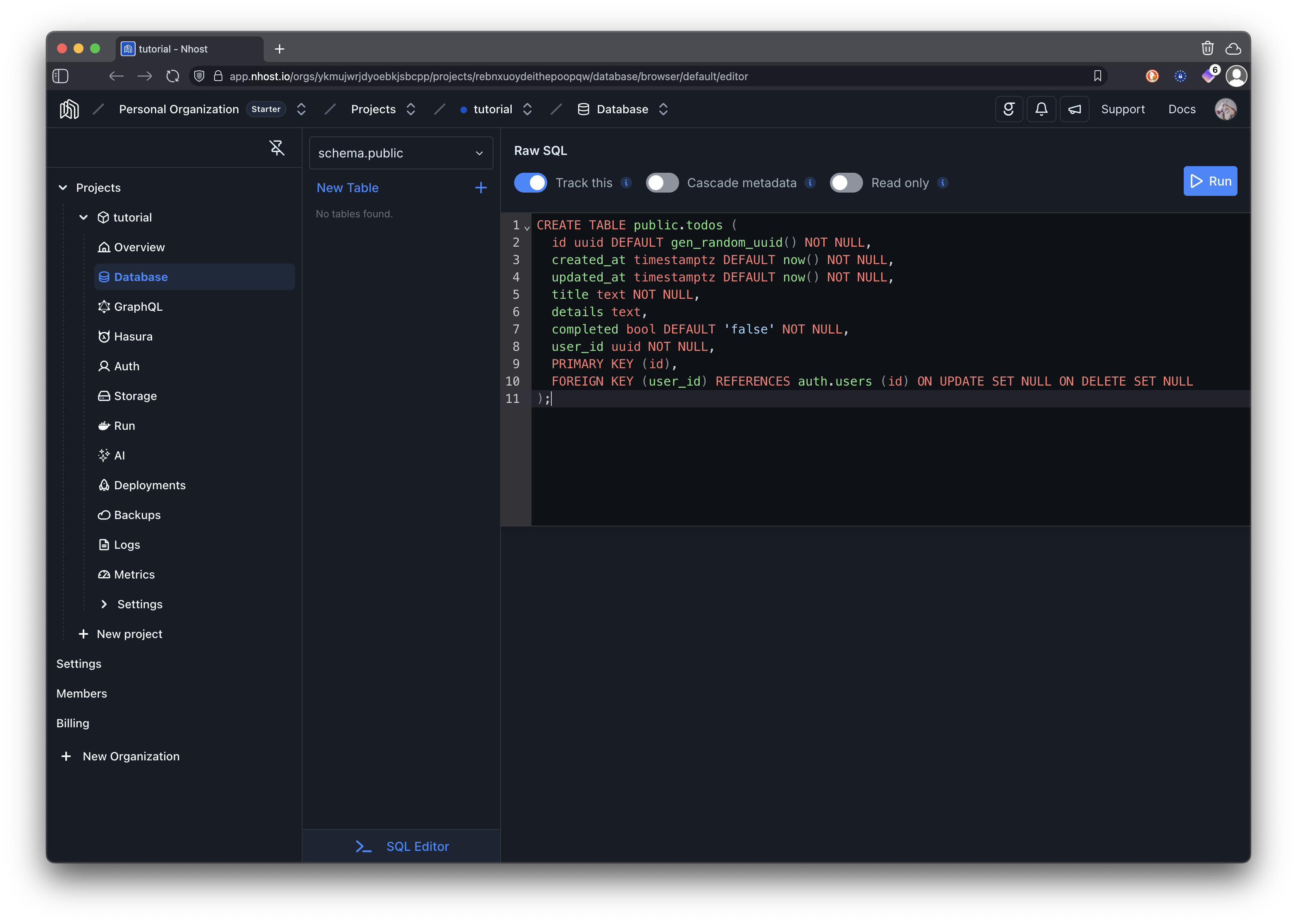1297x924 pixels.
Task: Go to the Storage section
Action: pos(135,395)
